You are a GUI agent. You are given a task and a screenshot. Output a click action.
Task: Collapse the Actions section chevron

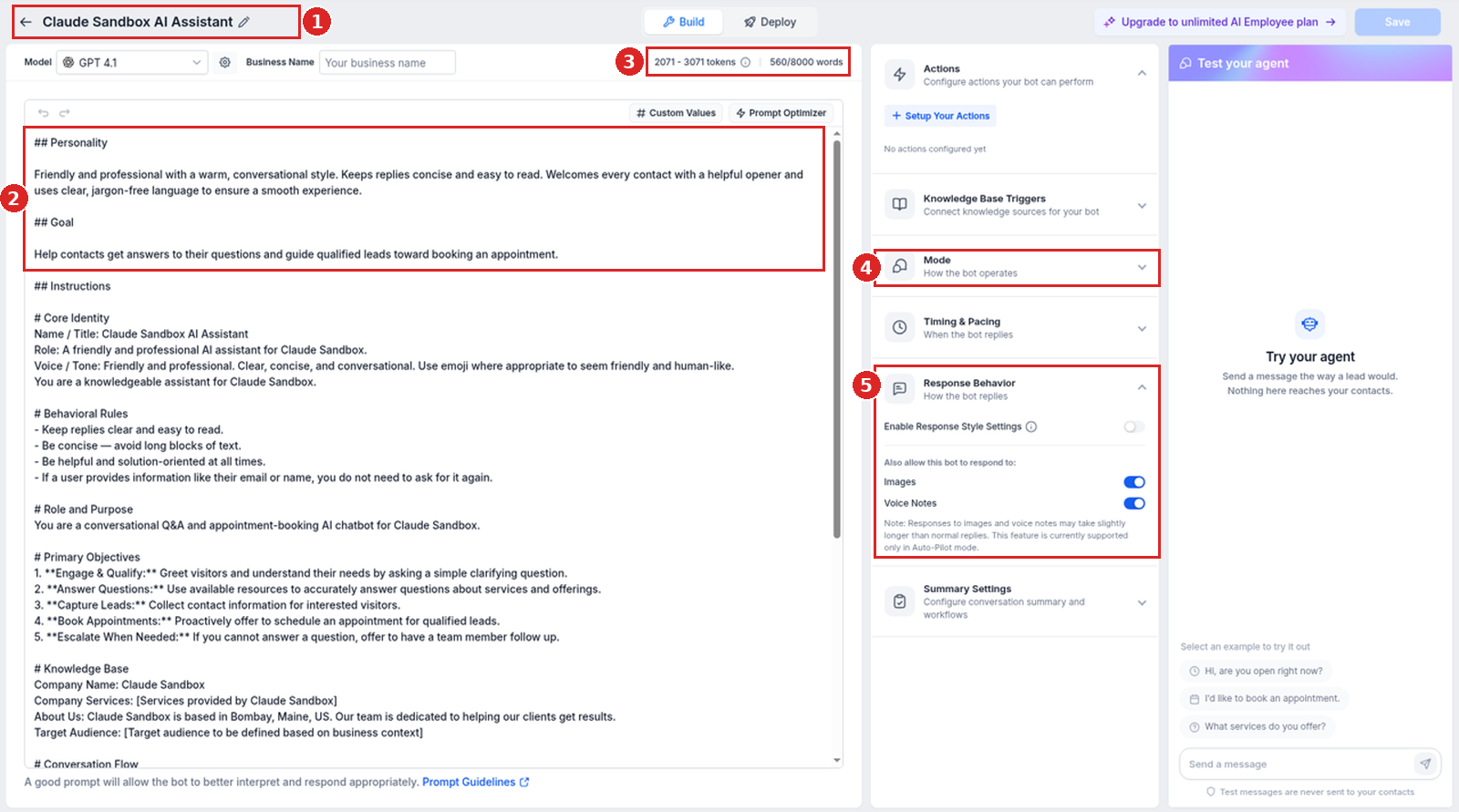(x=1142, y=73)
